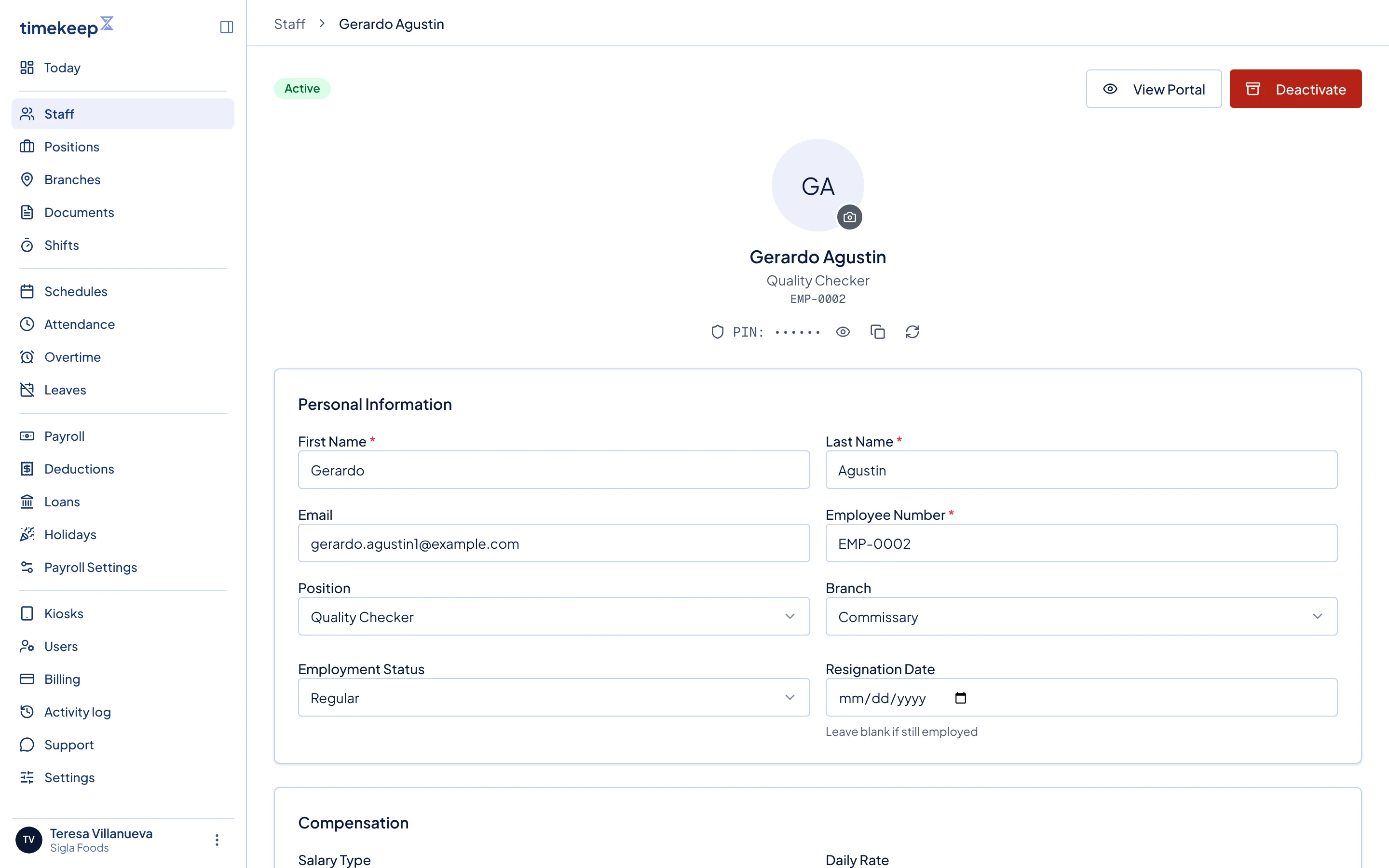The image size is (1389, 868).
Task: Click the Shifts timer icon
Action: pos(27,245)
